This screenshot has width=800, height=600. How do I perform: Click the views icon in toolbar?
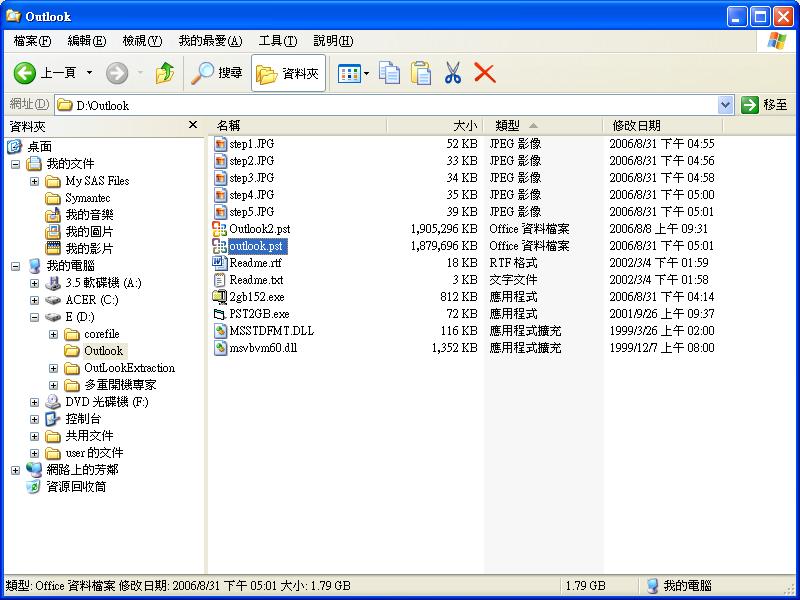349,73
